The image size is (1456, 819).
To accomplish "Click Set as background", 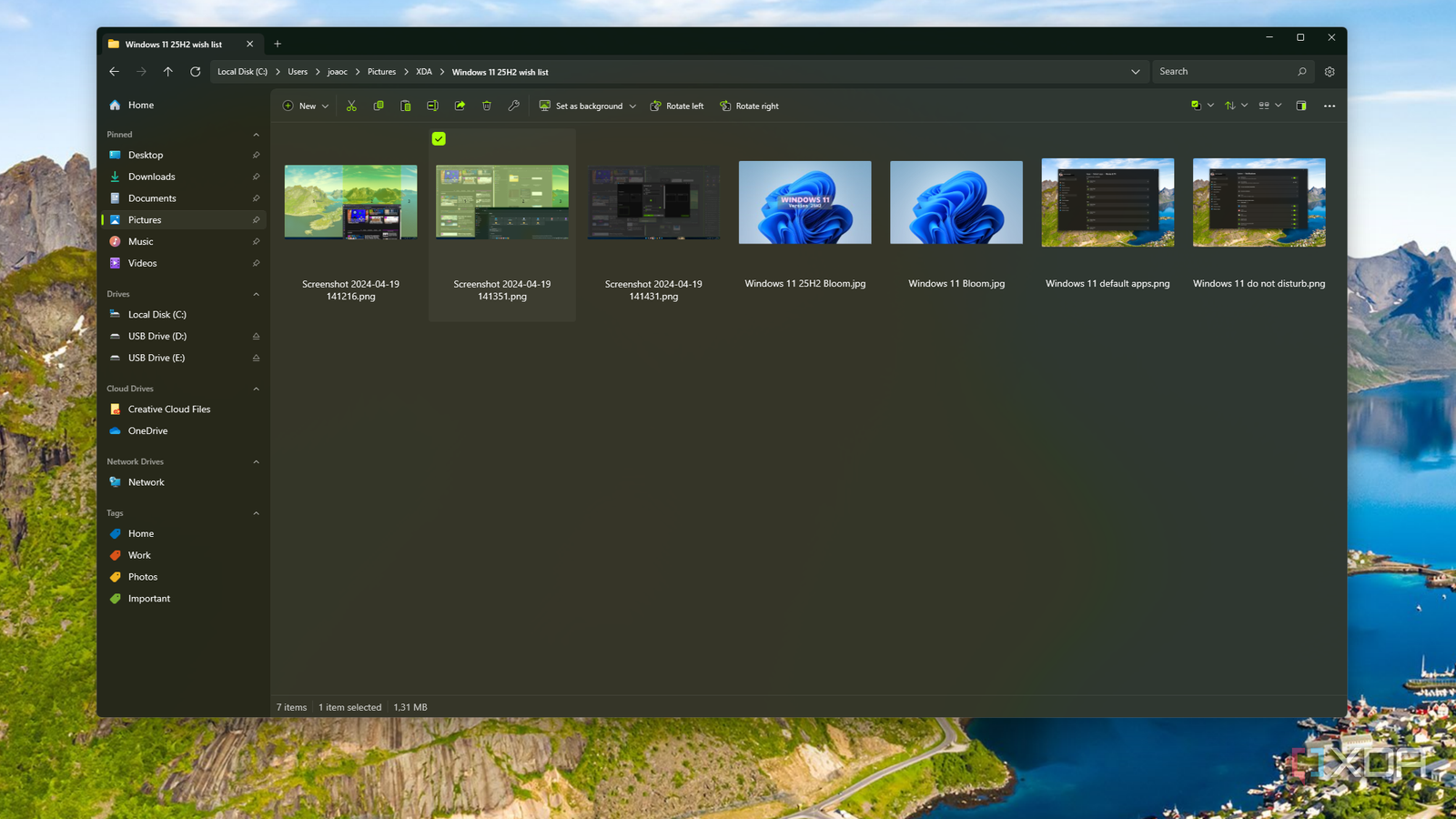I will point(587,106).
